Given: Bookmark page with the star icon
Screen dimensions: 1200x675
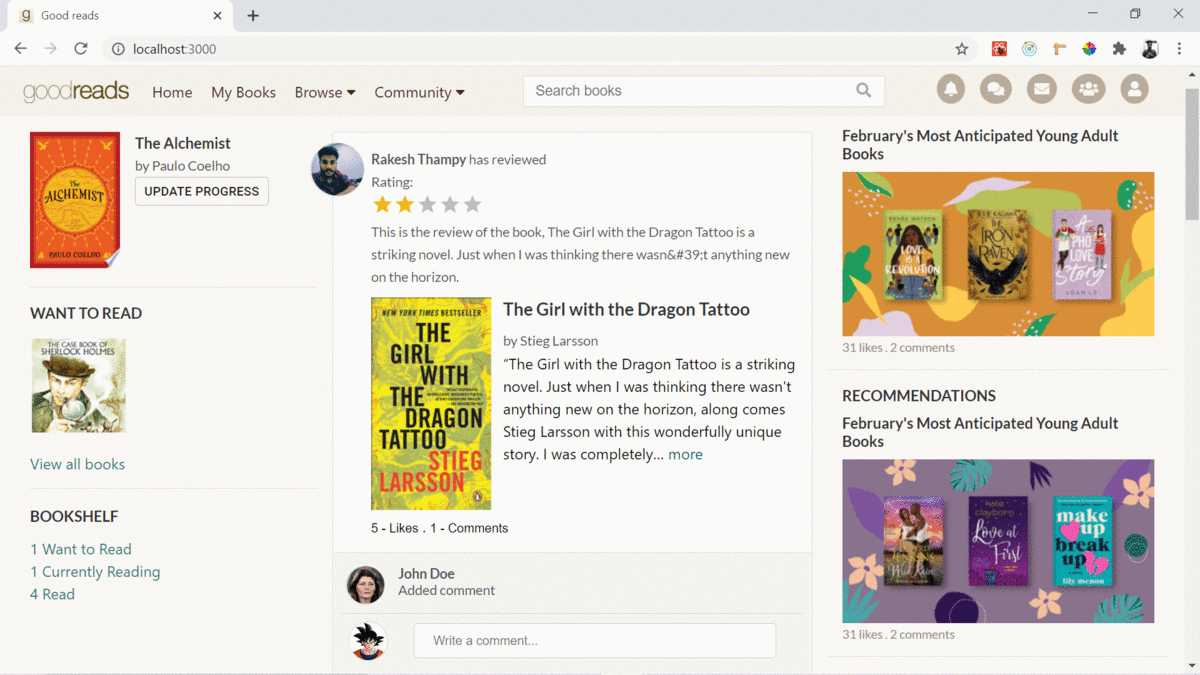Looking at the screenshot, I should tap(962, 49).
